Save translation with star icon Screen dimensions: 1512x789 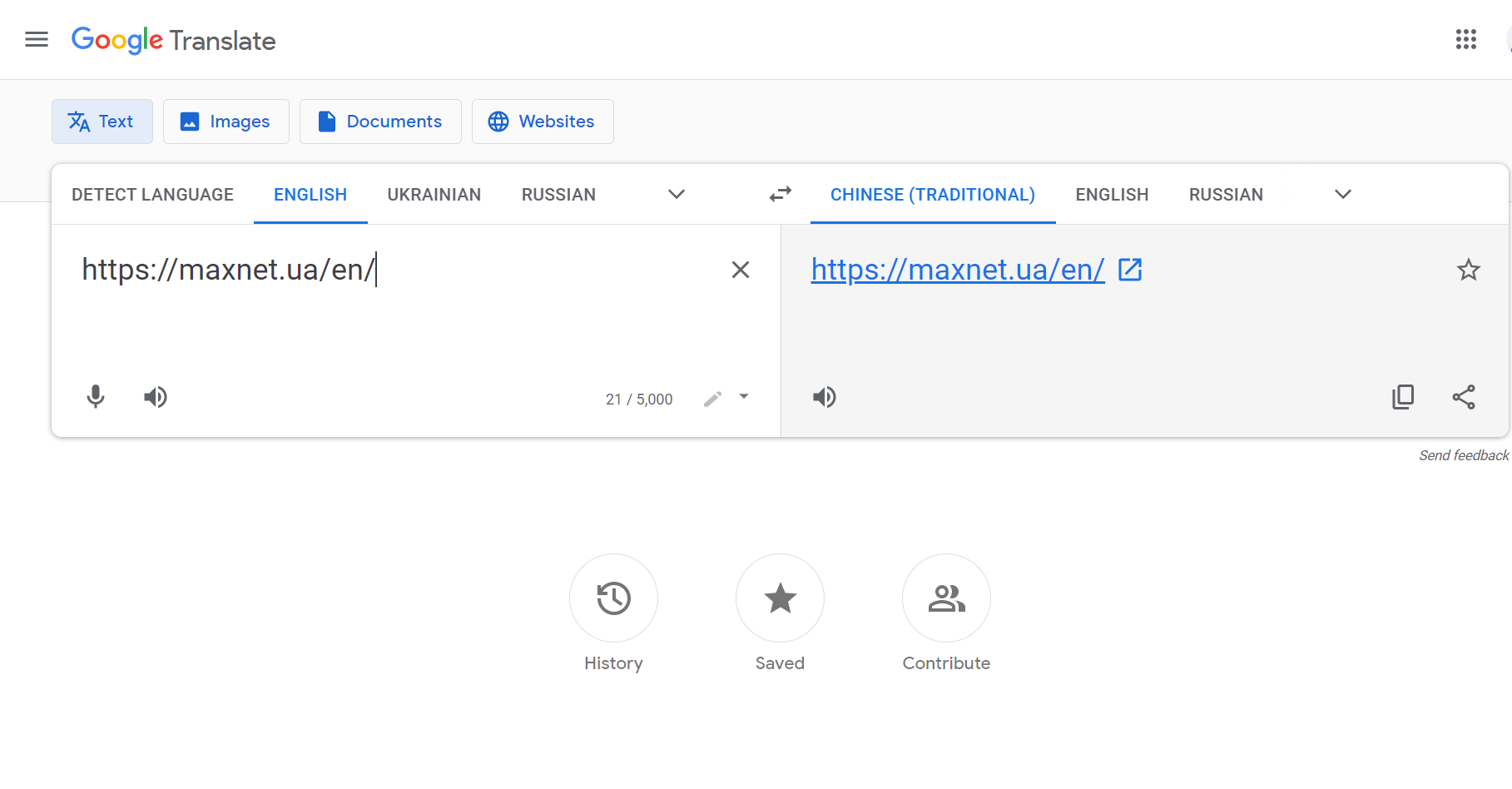(1469, 270)
